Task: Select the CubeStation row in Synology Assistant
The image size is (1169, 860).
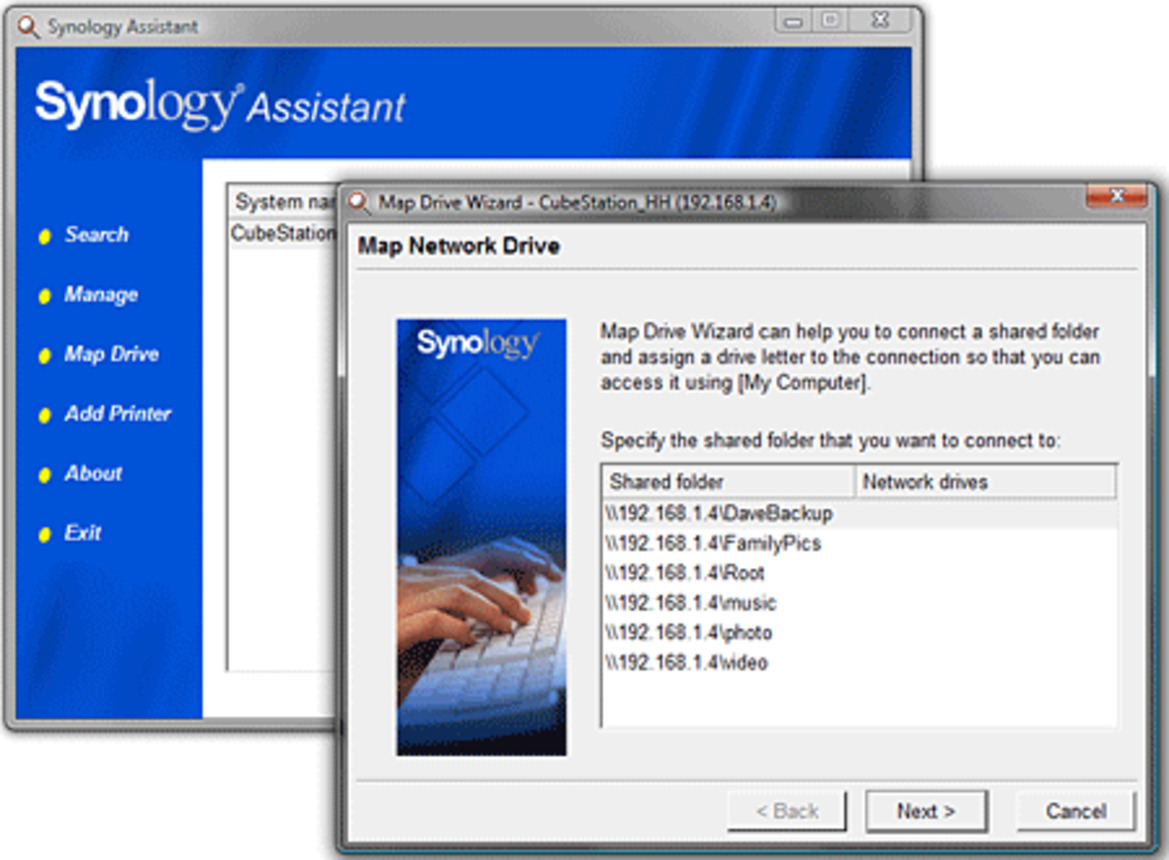Action: (283, 233)
